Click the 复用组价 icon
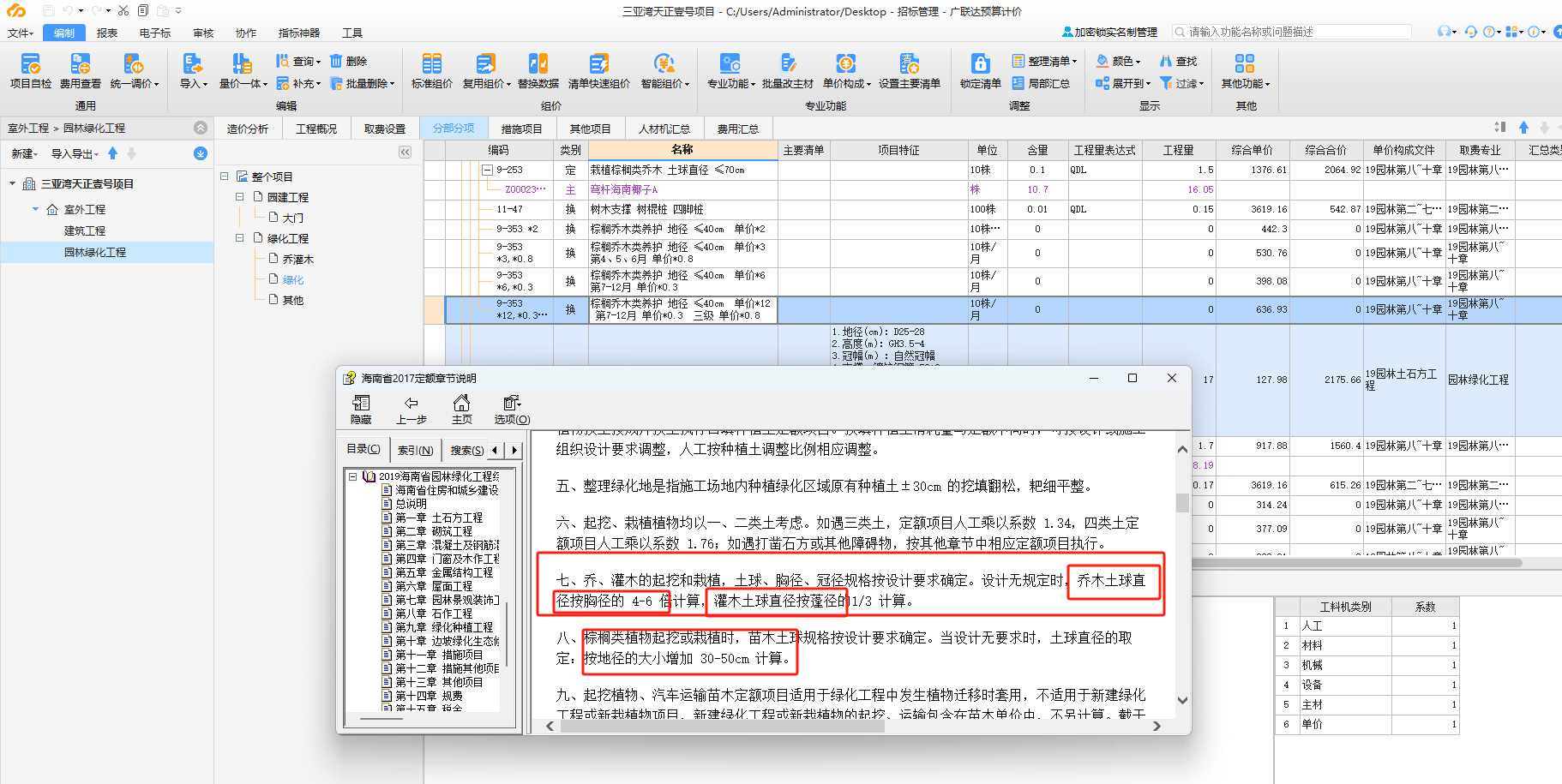The height and width of the screenshot is (784, 1562). (x=486, y=71)
